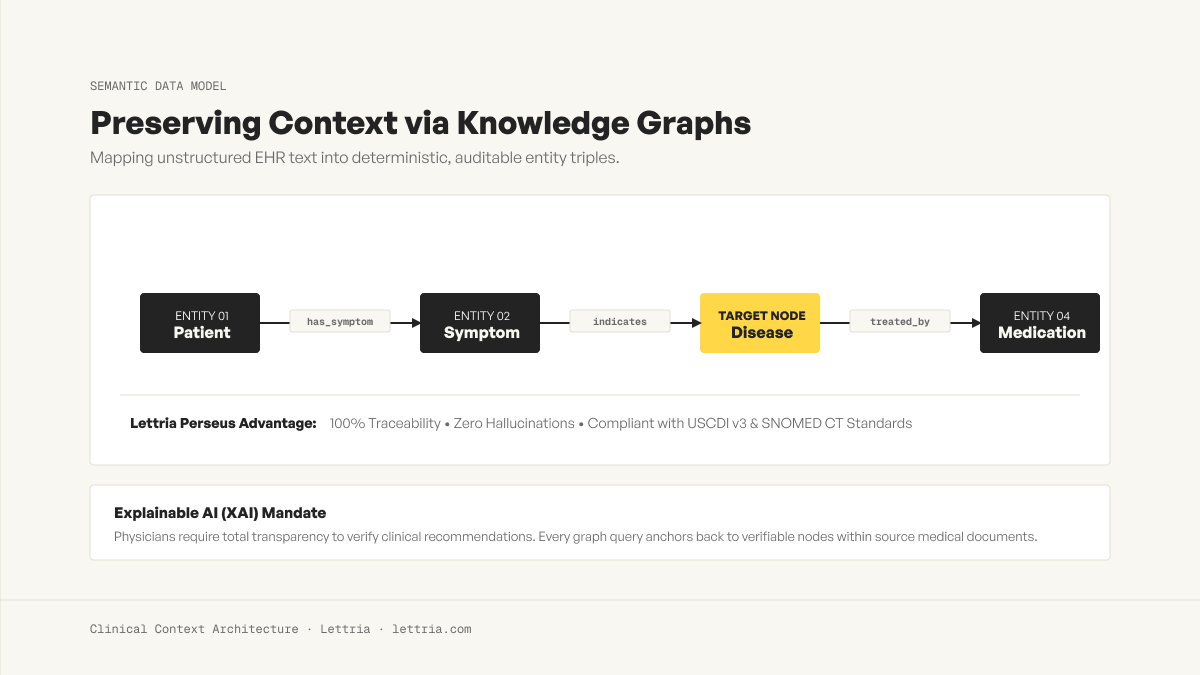Click Clinical Context Architecture footer text

pos(194,629)
